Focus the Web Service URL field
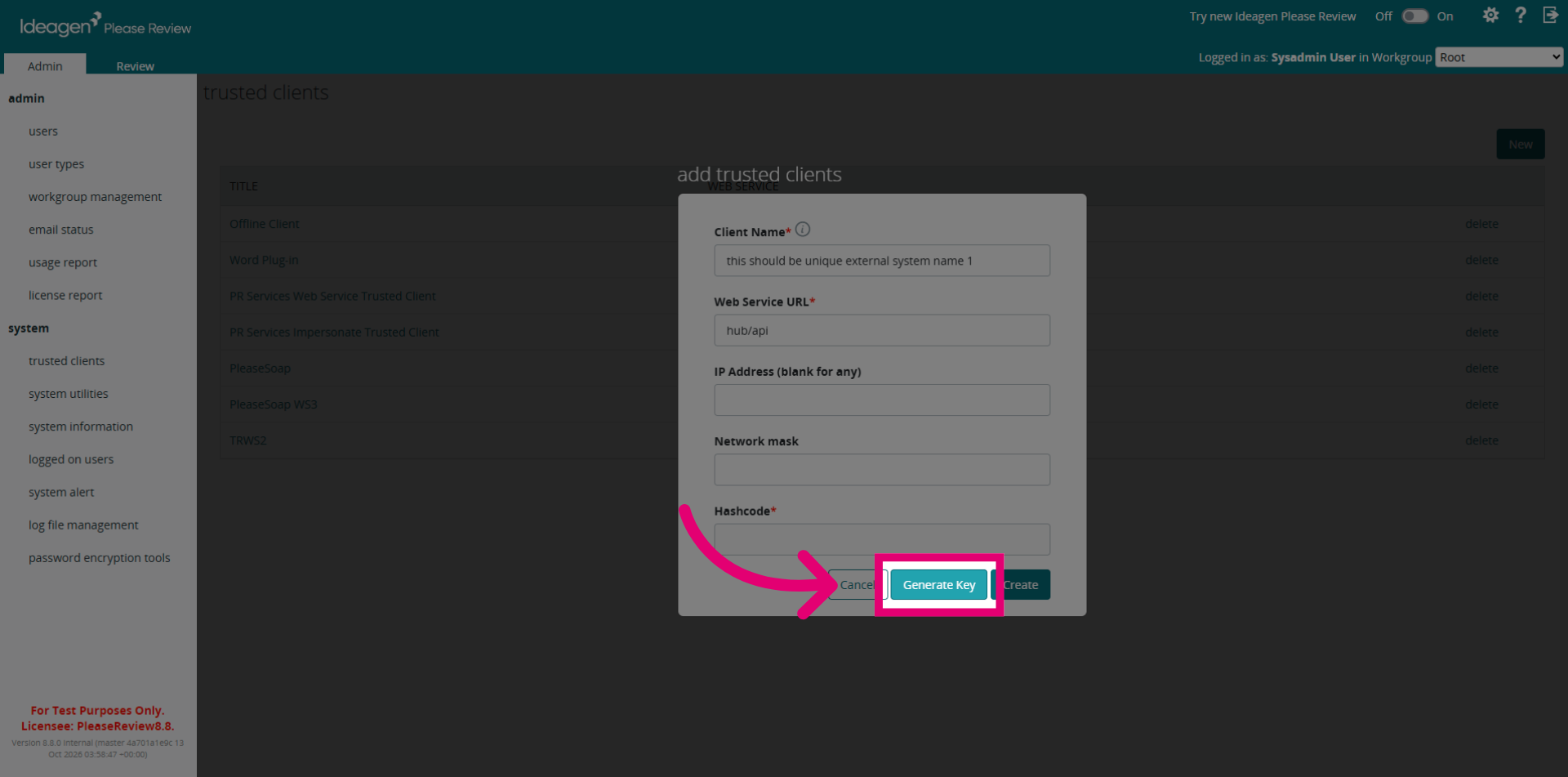This screenshot has height=777, width=1568. [882, 330]
